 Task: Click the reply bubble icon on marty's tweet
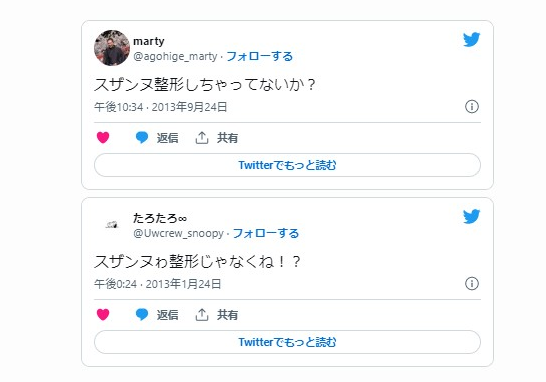pos(142,138)
